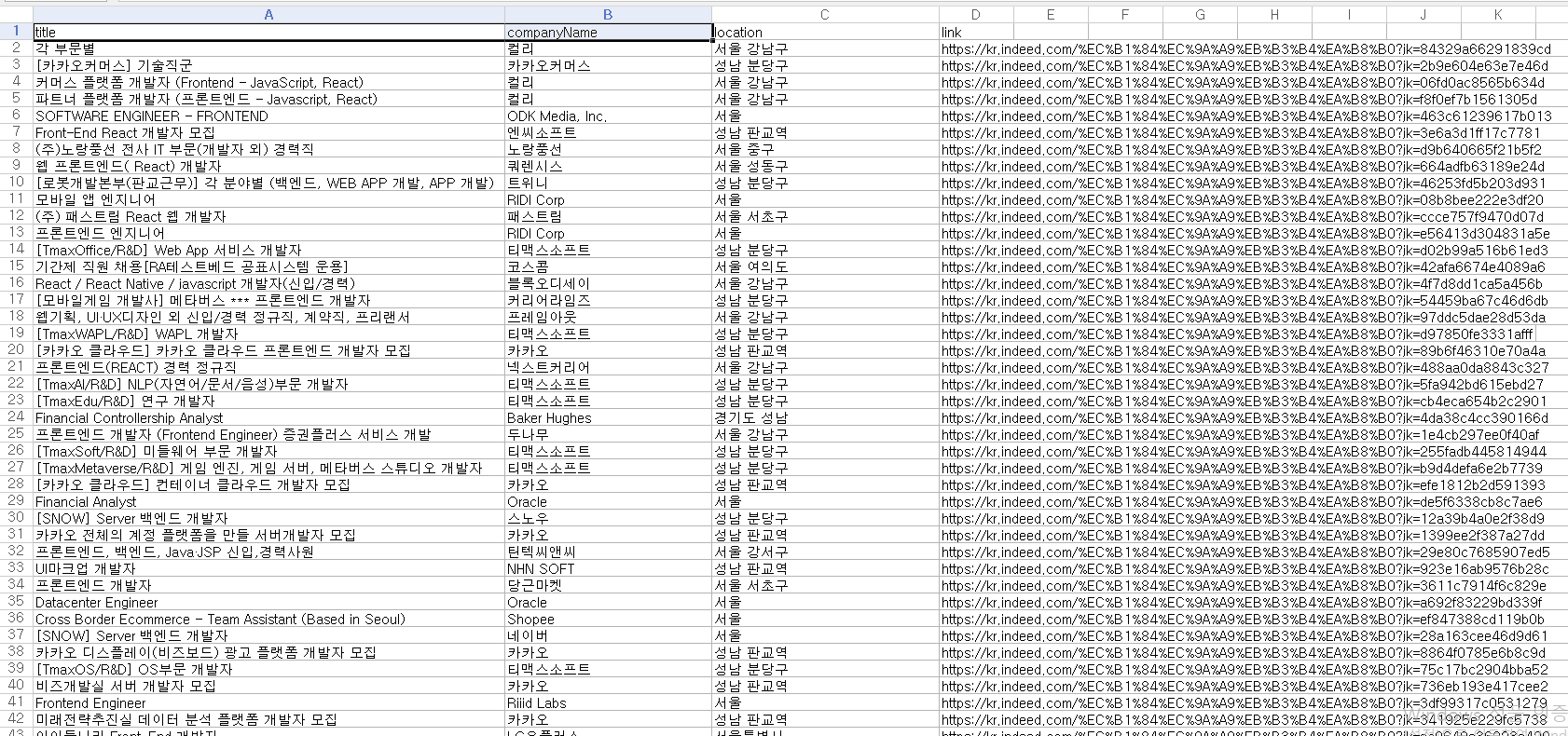This screenshot has width=1568, height=736.
Task: Click the '커리어라임즈' company cell
Action: coord(608,300)
